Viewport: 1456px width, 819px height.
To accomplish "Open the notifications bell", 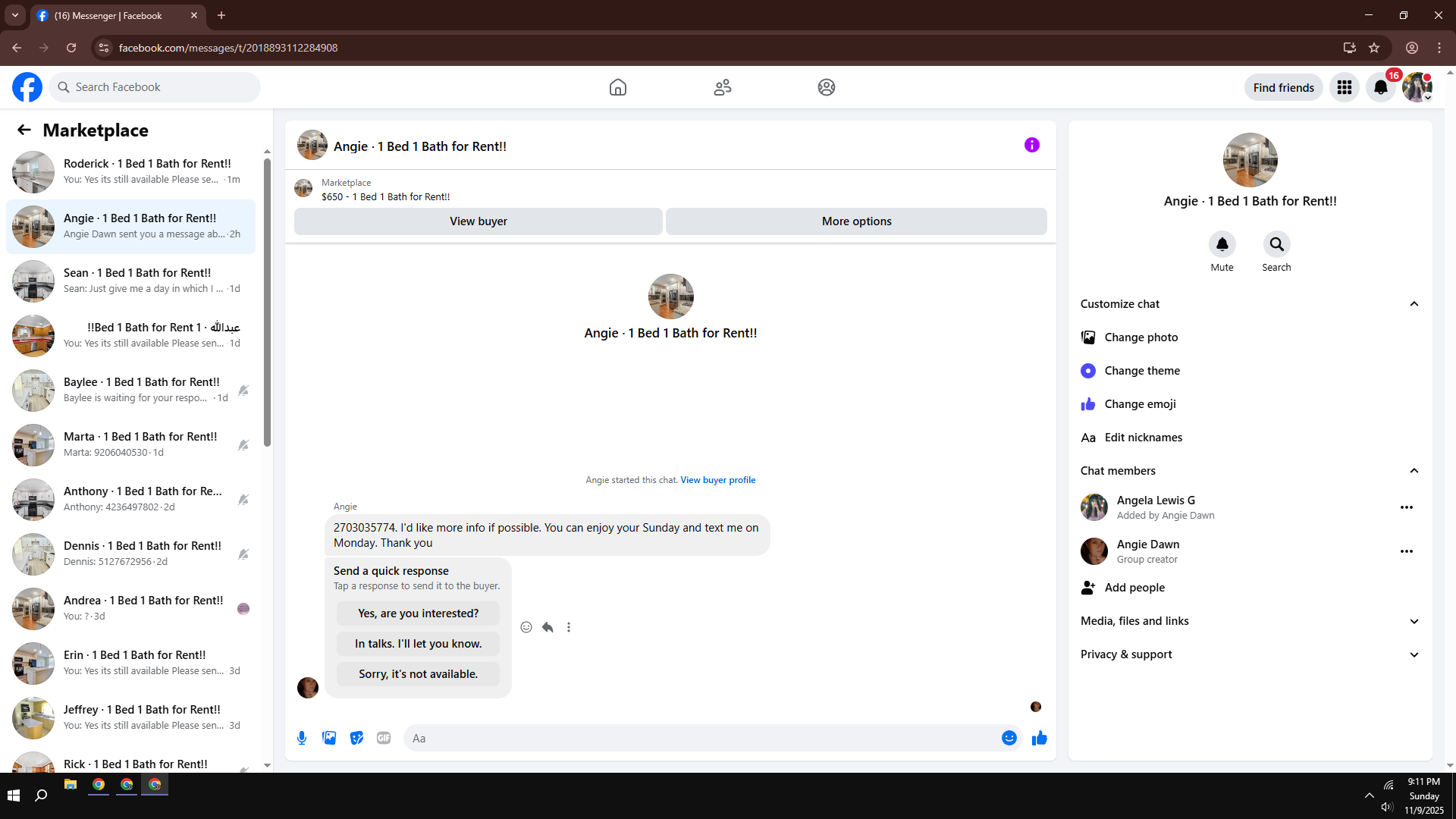I will tap(1381, 87).
